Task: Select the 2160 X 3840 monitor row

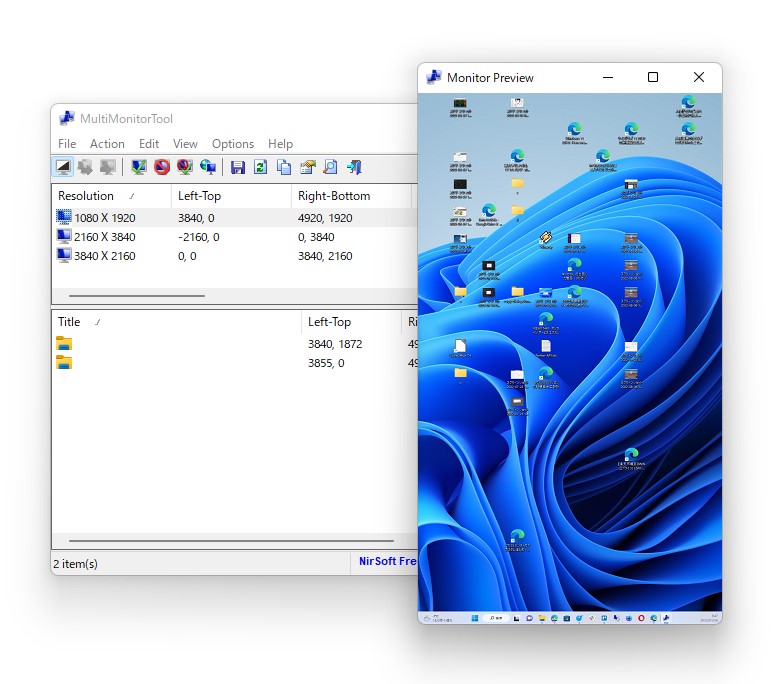Action: pos(234,237)
